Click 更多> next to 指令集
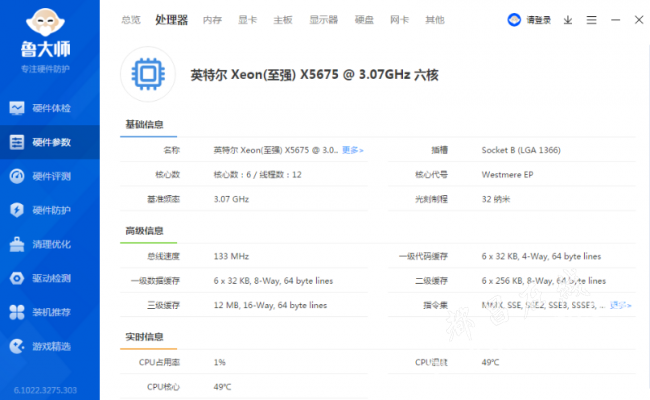This screenshot has width=650, height=400. click(x=621, y=305)
